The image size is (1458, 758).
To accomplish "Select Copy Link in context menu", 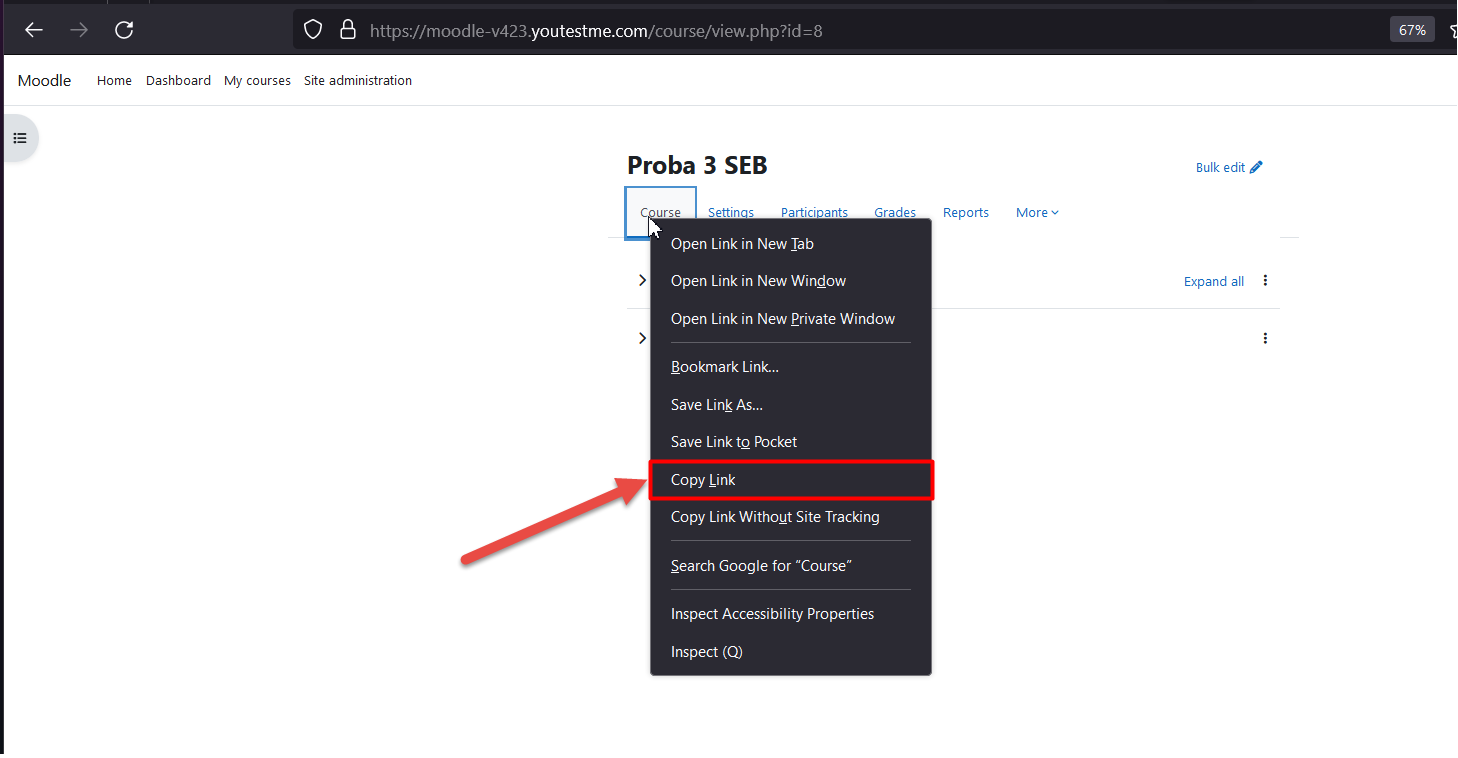I will 703,480.
